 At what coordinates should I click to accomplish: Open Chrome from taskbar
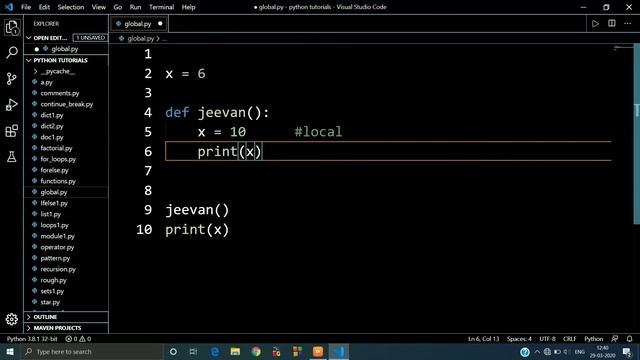pos(256,351)
